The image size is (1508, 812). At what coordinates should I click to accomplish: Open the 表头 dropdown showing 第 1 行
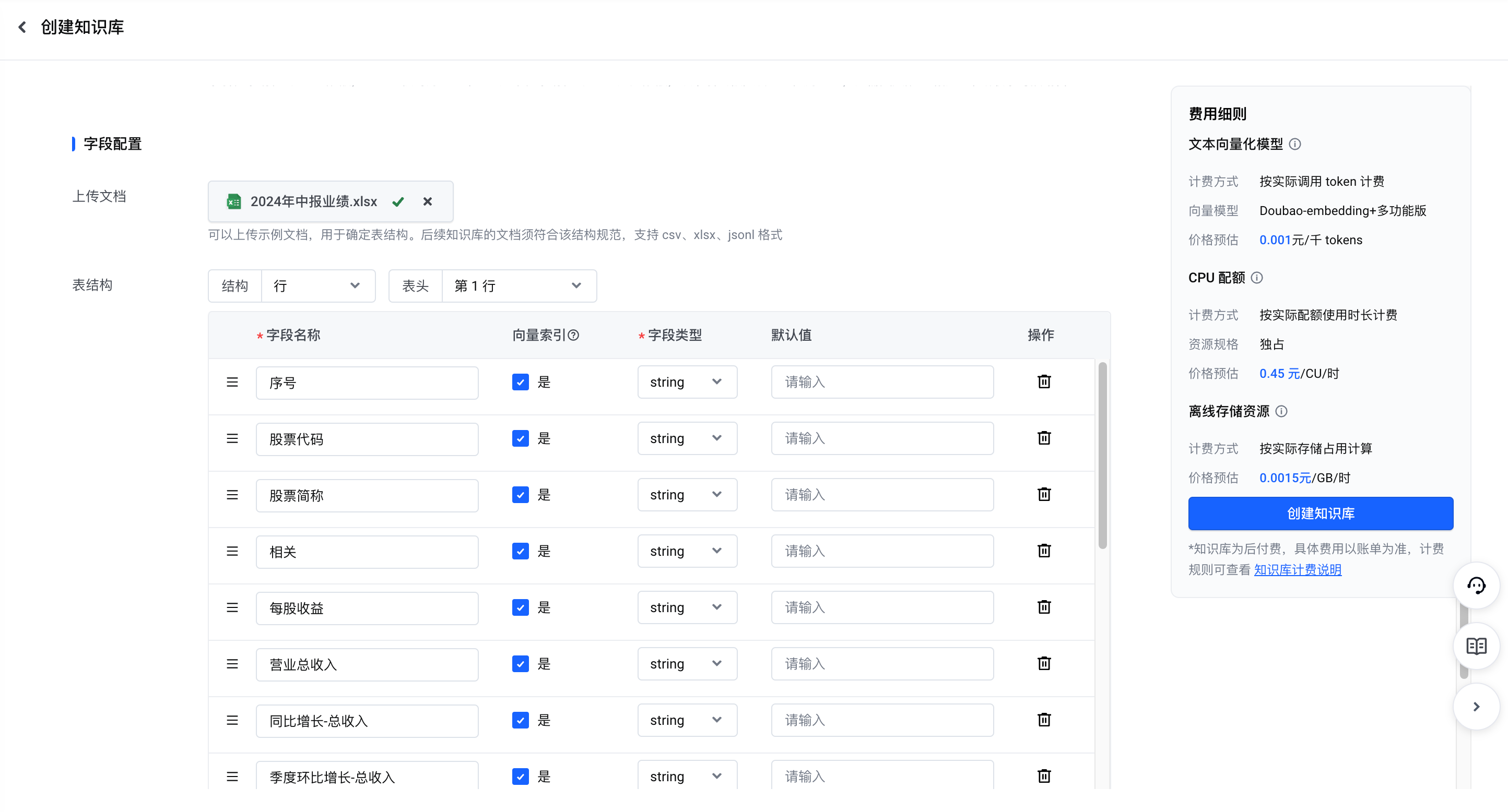(x=519, y=285)
